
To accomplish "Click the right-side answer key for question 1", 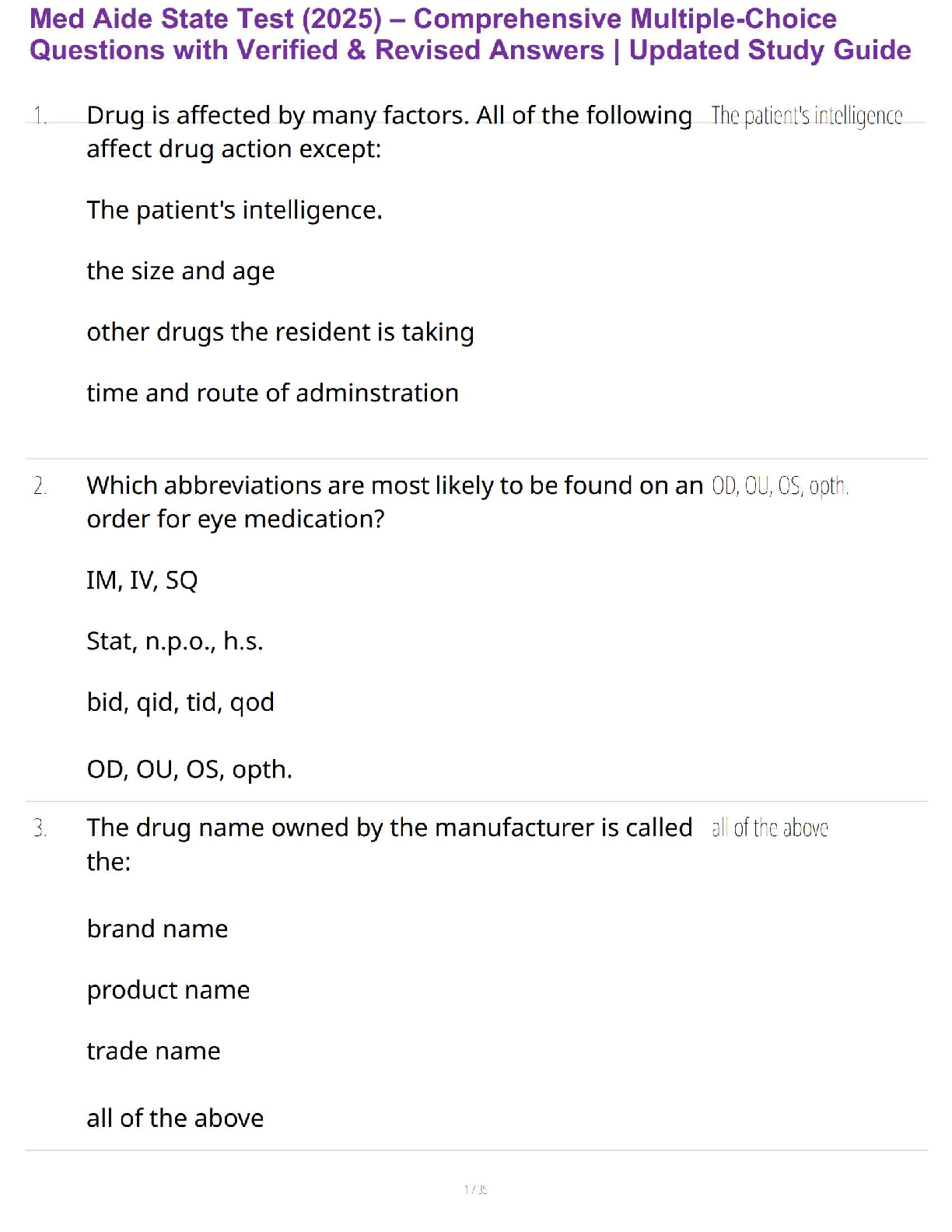I will coord(807,116).
